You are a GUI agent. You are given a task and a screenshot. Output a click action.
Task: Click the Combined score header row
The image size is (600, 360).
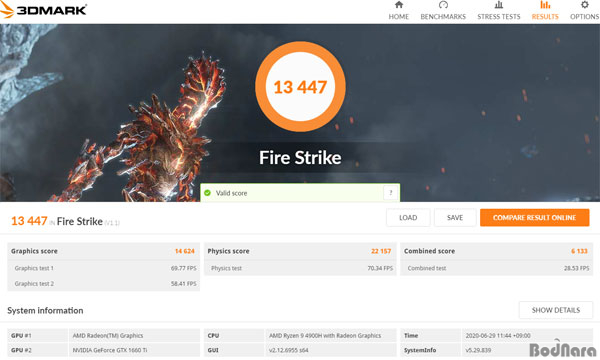click(x=496, y=251)
